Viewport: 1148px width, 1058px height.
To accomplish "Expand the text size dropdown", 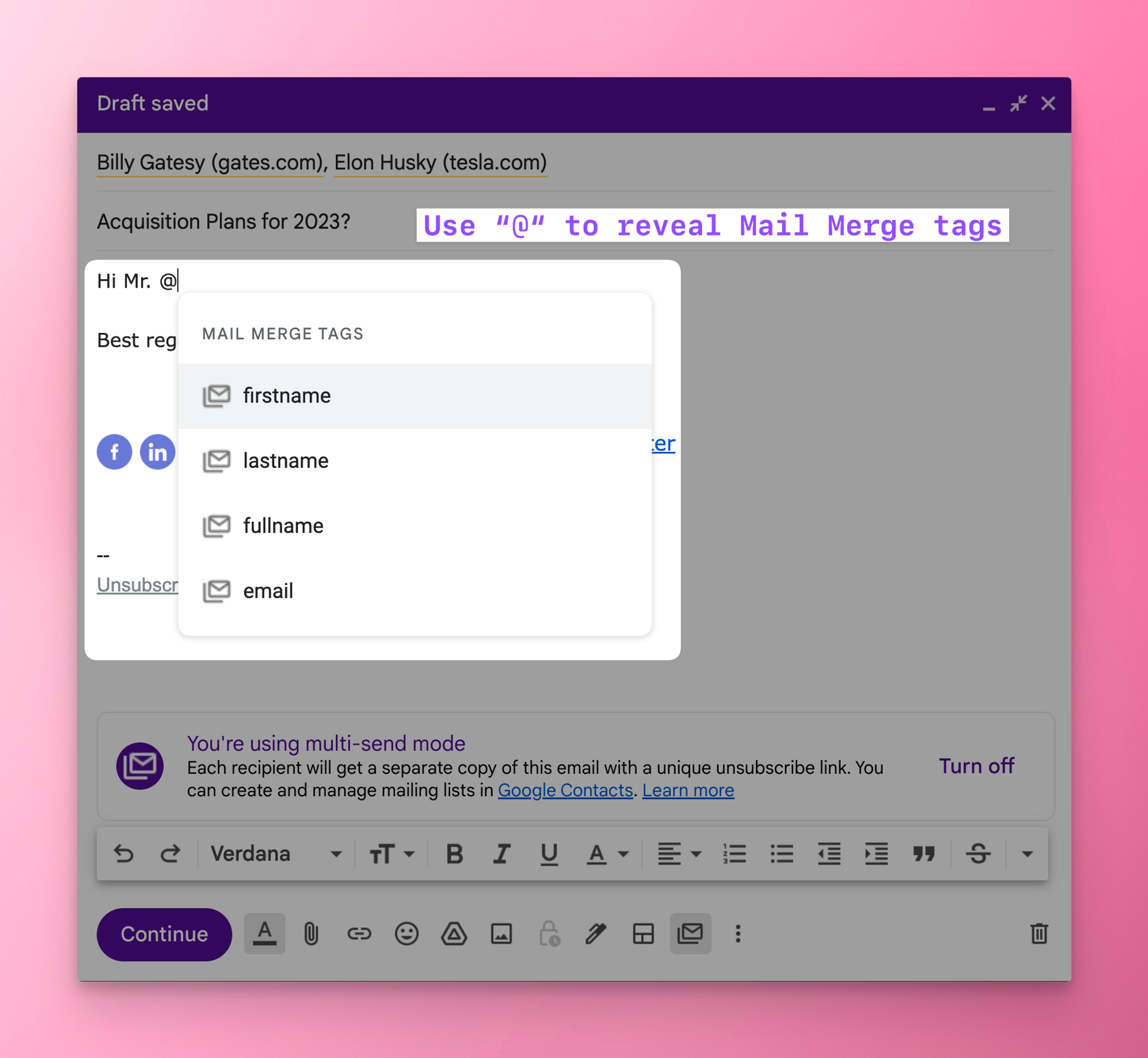I will point(391,854).
